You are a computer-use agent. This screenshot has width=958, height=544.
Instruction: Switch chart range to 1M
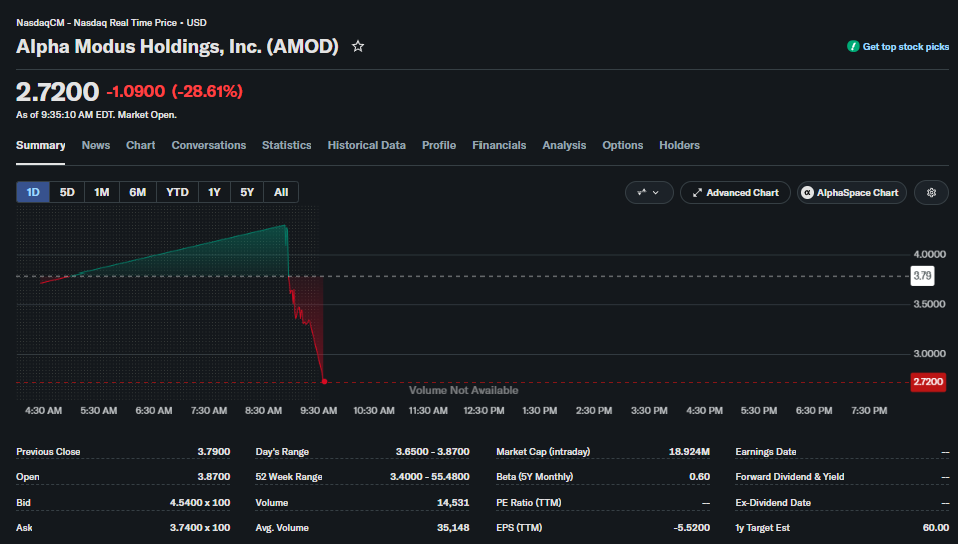[101, 192]
